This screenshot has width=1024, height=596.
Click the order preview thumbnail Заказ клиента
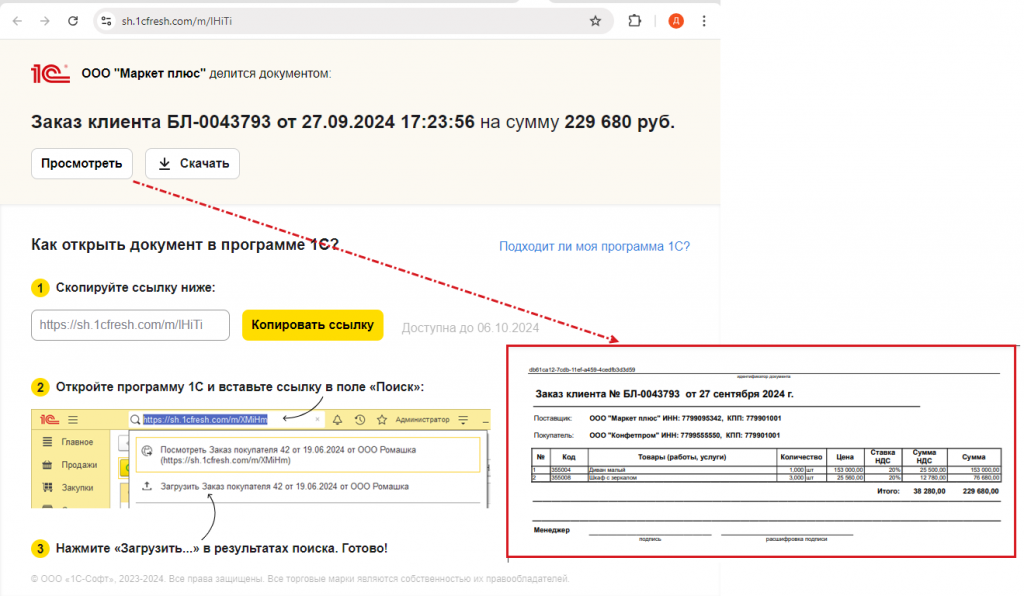click(761, 451)
